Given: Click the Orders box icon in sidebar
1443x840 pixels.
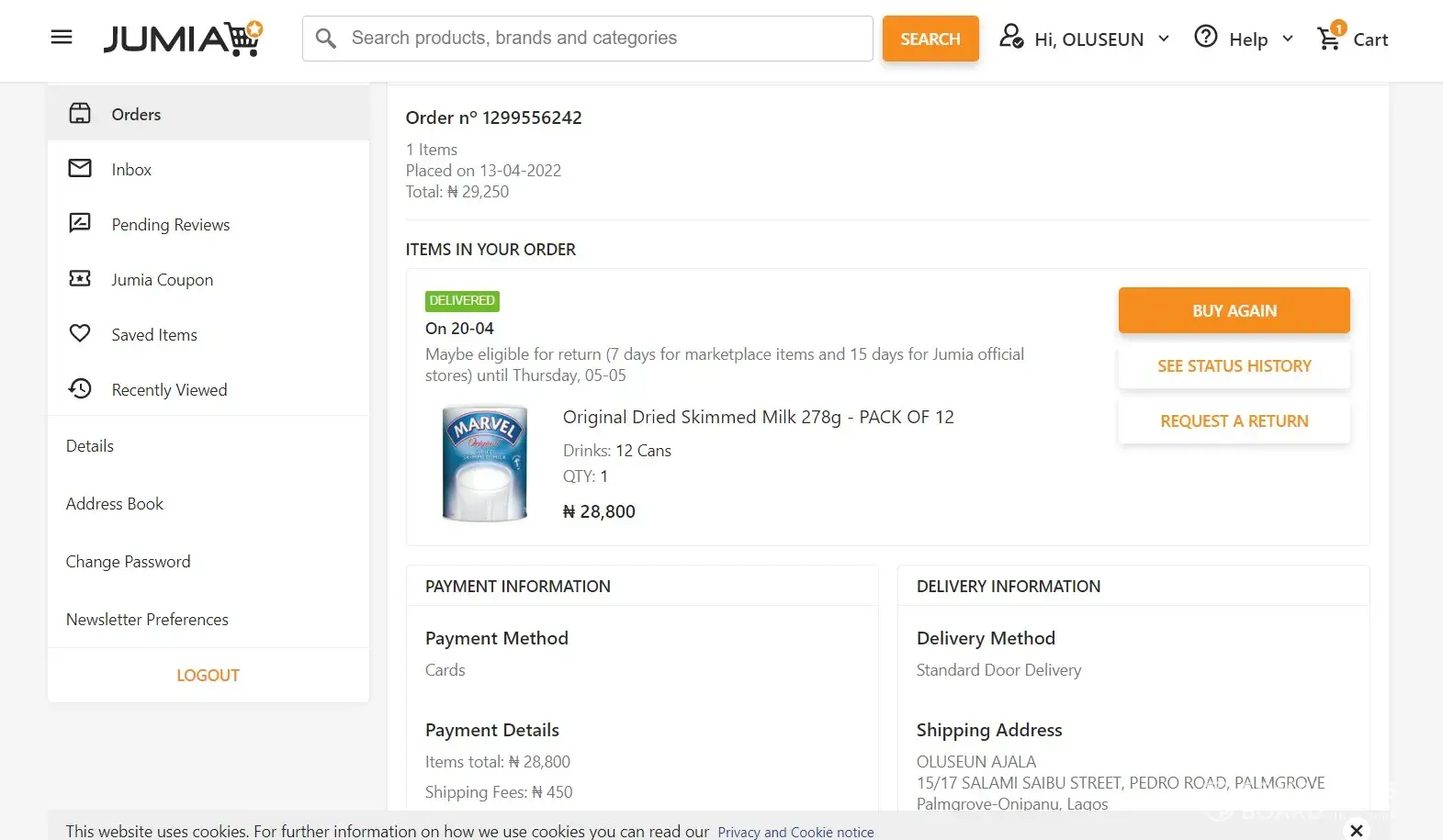Looking at the screenshot, I should pos(80,114).
